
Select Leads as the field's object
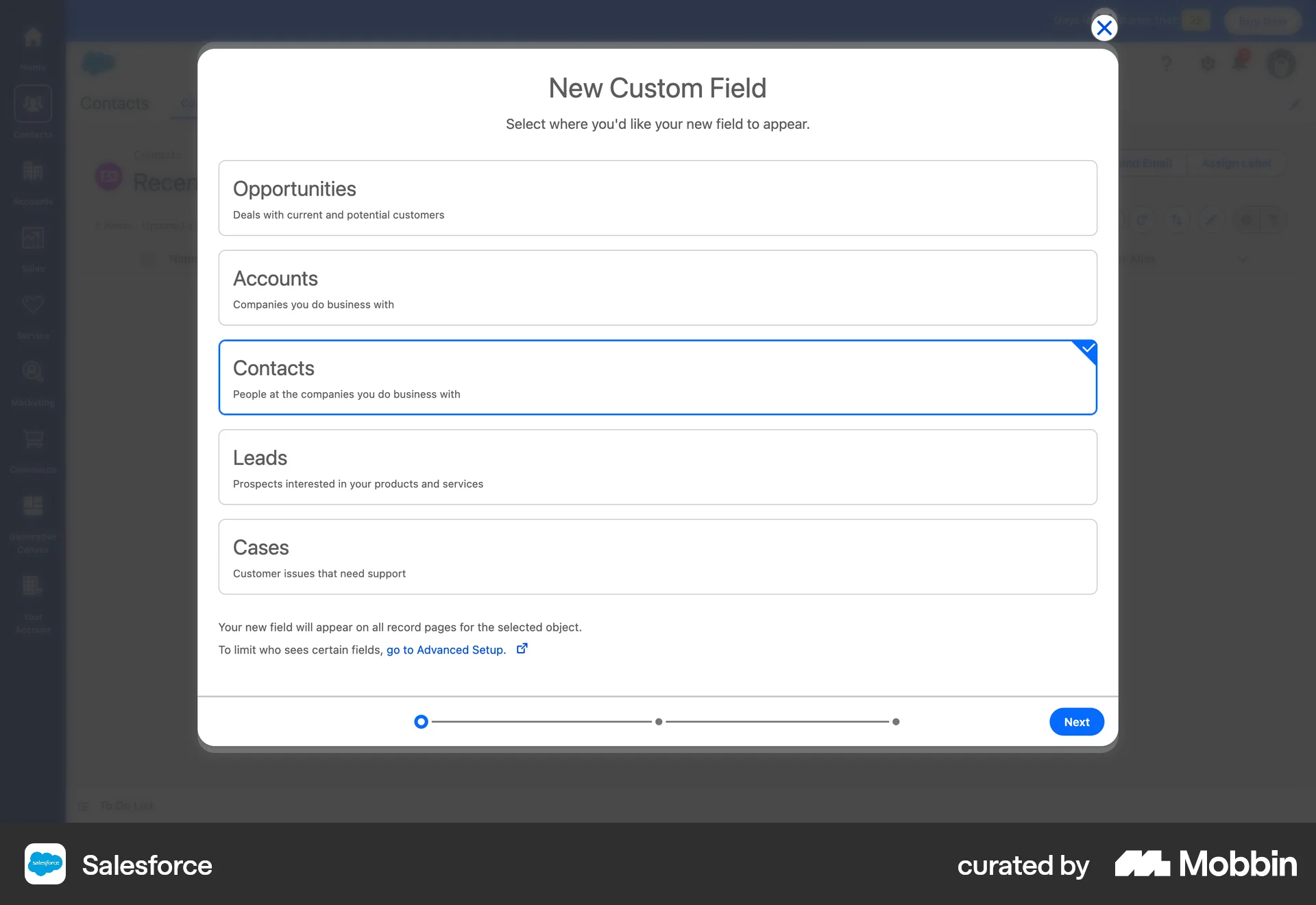click(658, 467)
